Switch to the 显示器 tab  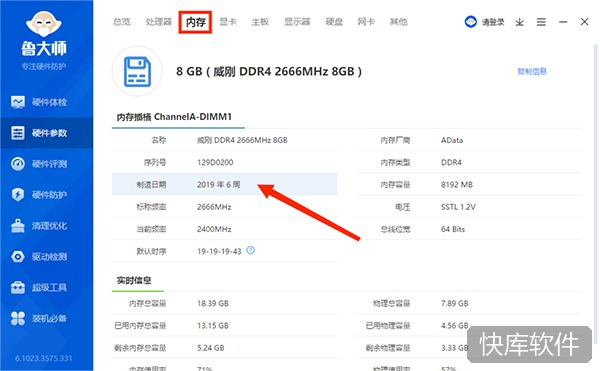pyautogui.click(x=297, y=22)
